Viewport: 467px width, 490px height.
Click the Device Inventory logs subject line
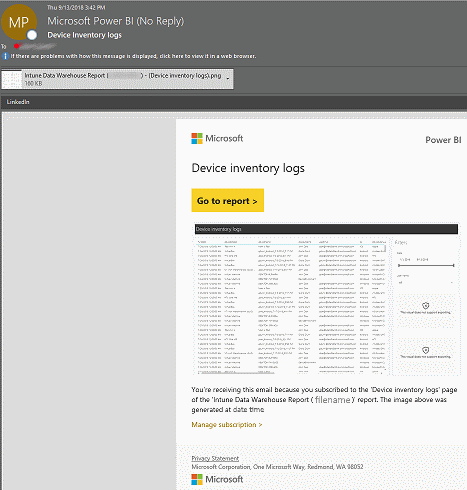tap(85, 35)
